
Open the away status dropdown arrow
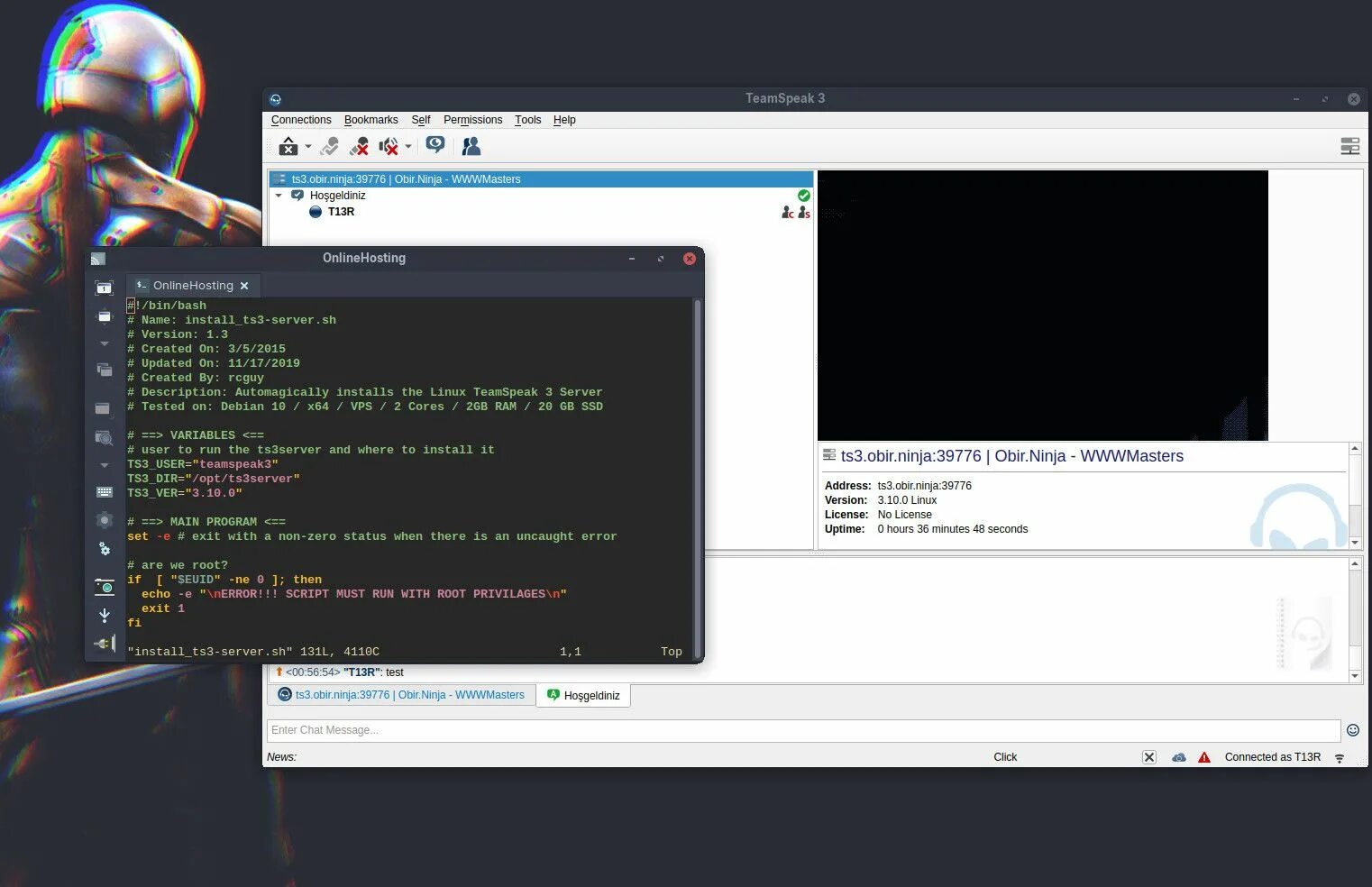tap(308, 146)
